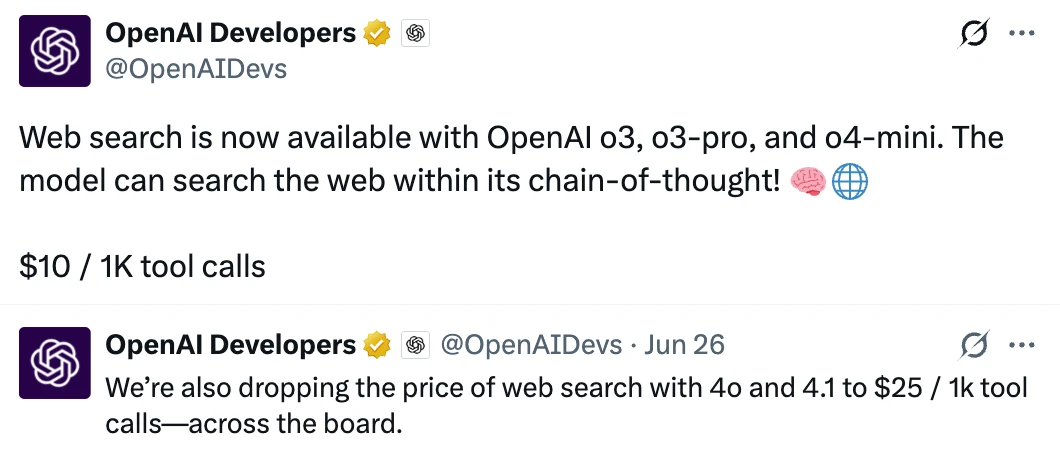This screenshot has width=1060, height=462.
Task: Open the reply tweet's three-dot More menu
Action: pos(1021,345)
